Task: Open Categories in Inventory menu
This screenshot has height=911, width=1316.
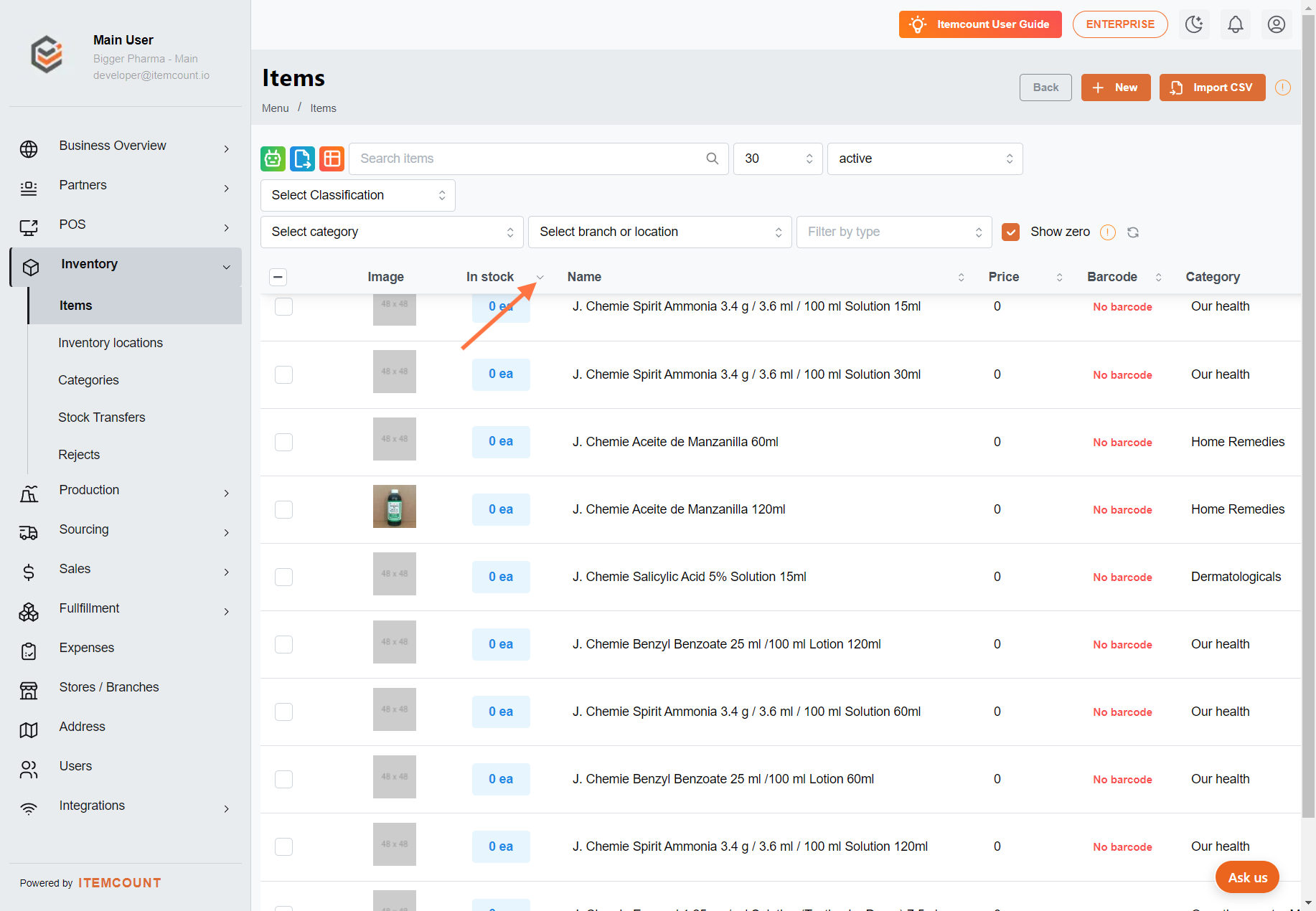Action: (x=88, y=380)
